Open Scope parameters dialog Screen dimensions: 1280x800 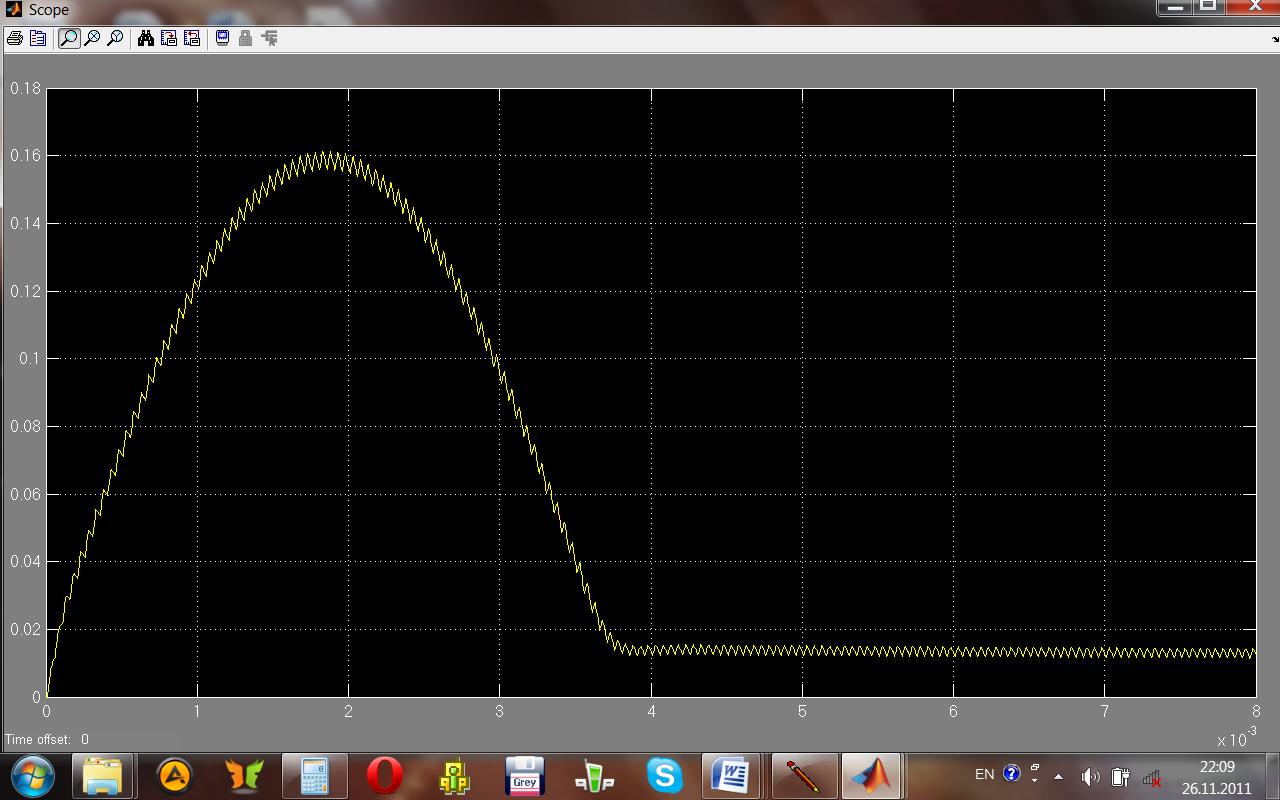38,39
